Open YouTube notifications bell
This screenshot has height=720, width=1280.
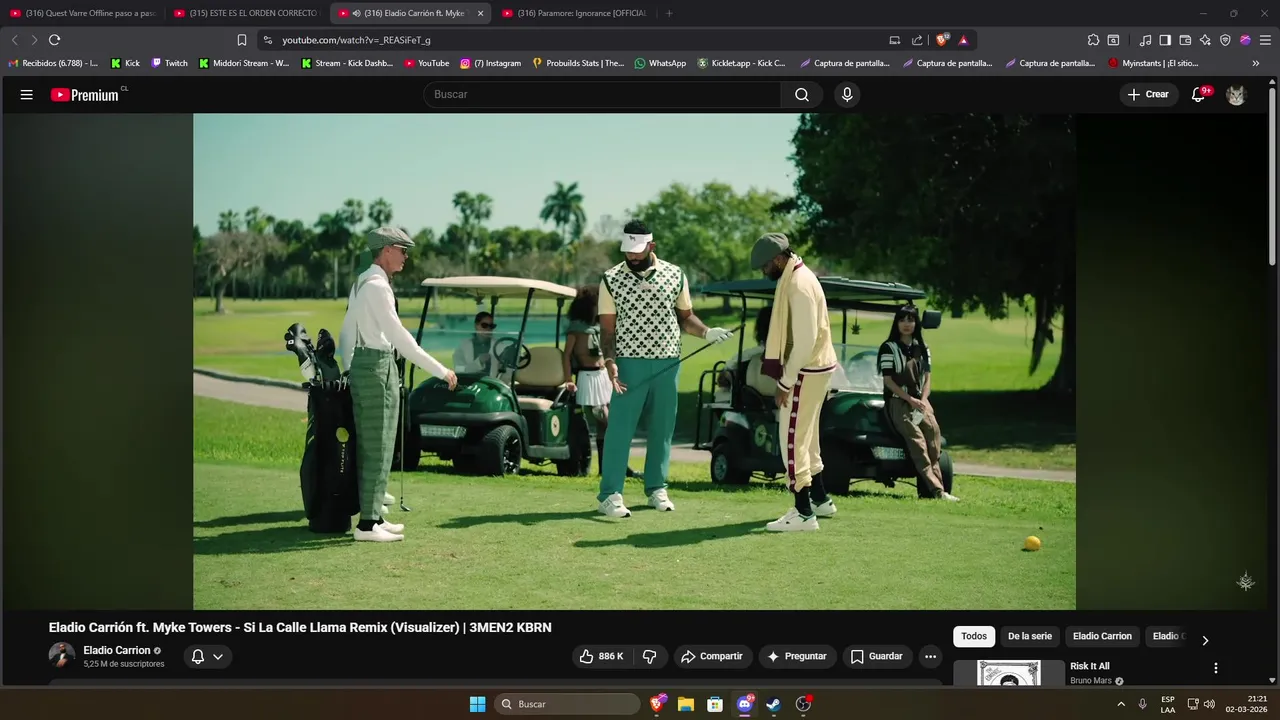coord(1200,94)
